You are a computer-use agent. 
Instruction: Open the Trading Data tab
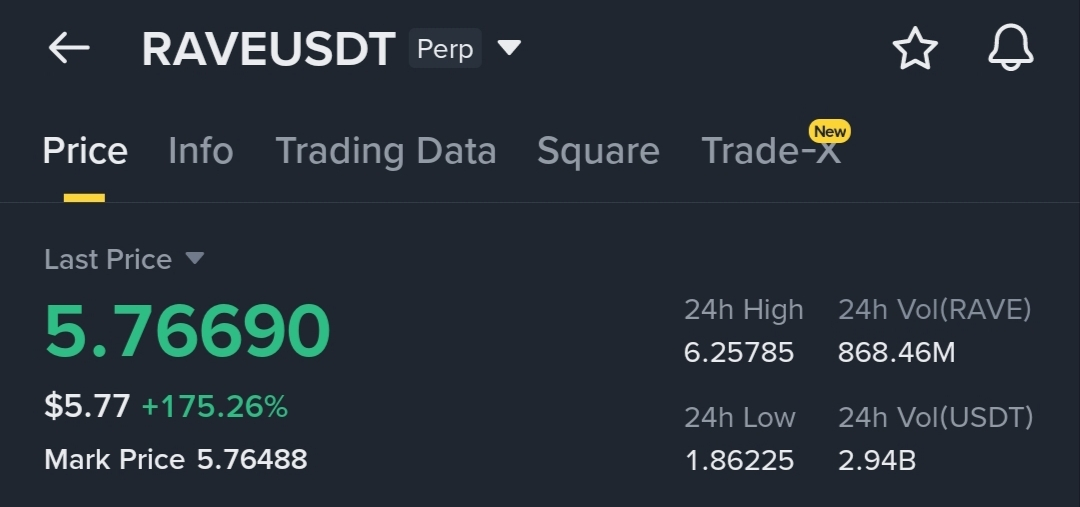coord(385,151)
